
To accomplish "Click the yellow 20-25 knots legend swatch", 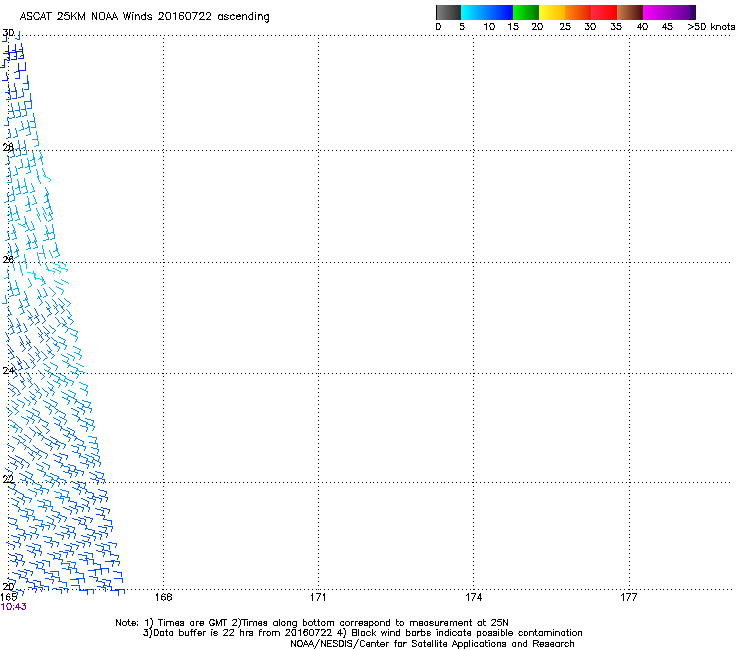I will click(x=552, y=12).
